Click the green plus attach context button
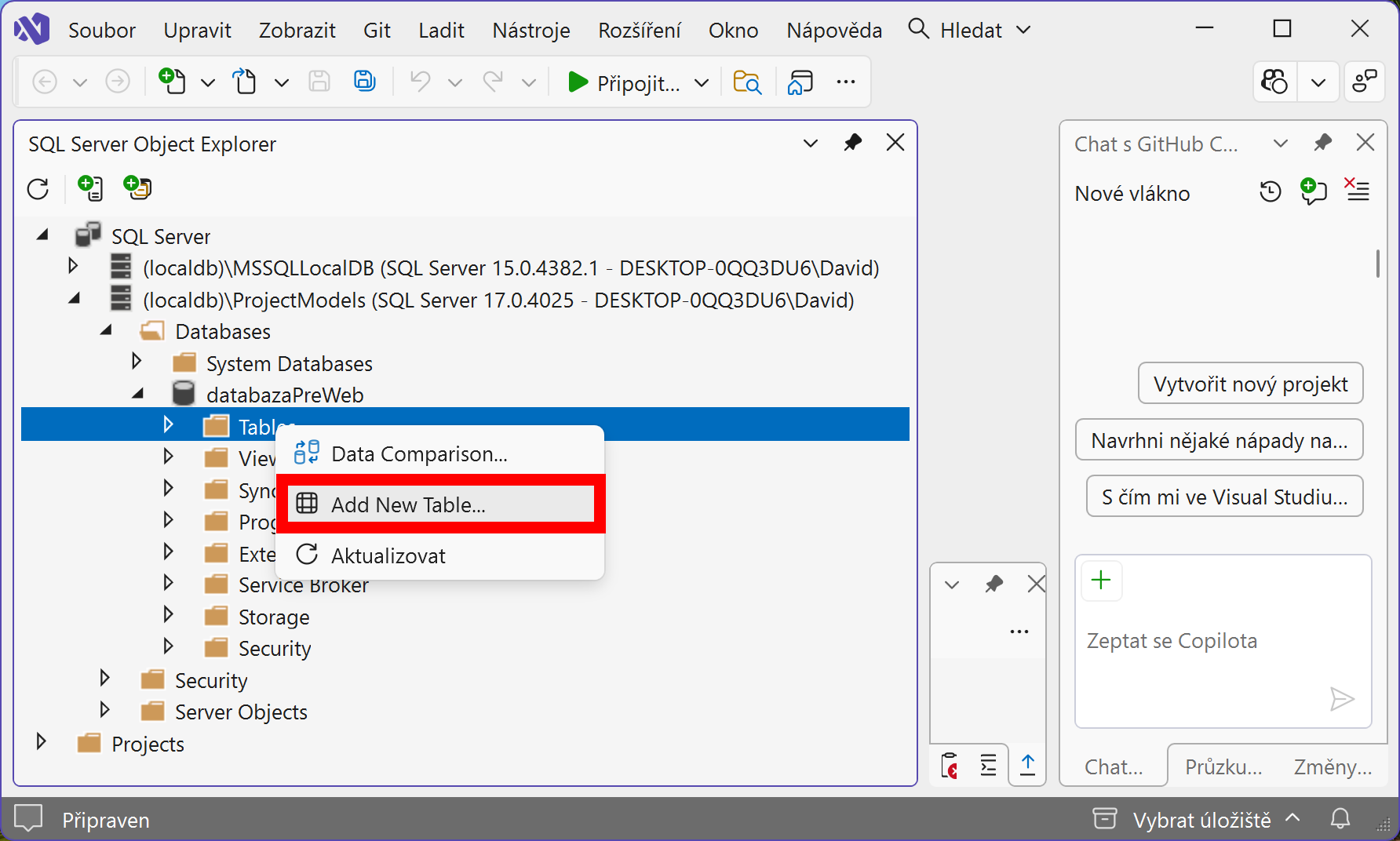1400x841 pixels. click(x=1102, y=581)
